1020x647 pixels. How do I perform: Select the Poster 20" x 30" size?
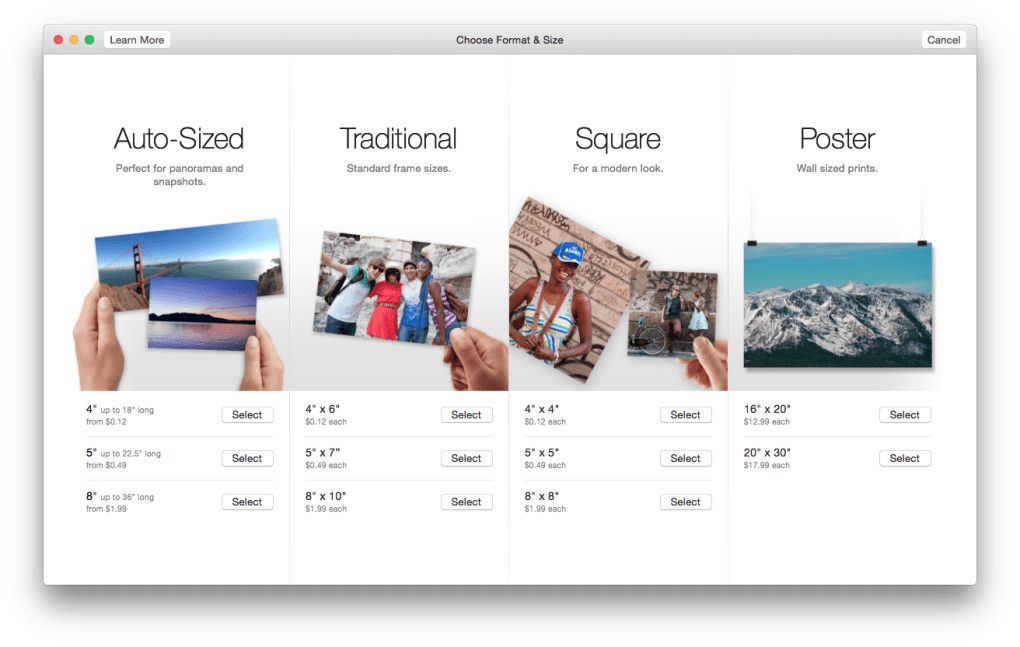click(905, 458)
